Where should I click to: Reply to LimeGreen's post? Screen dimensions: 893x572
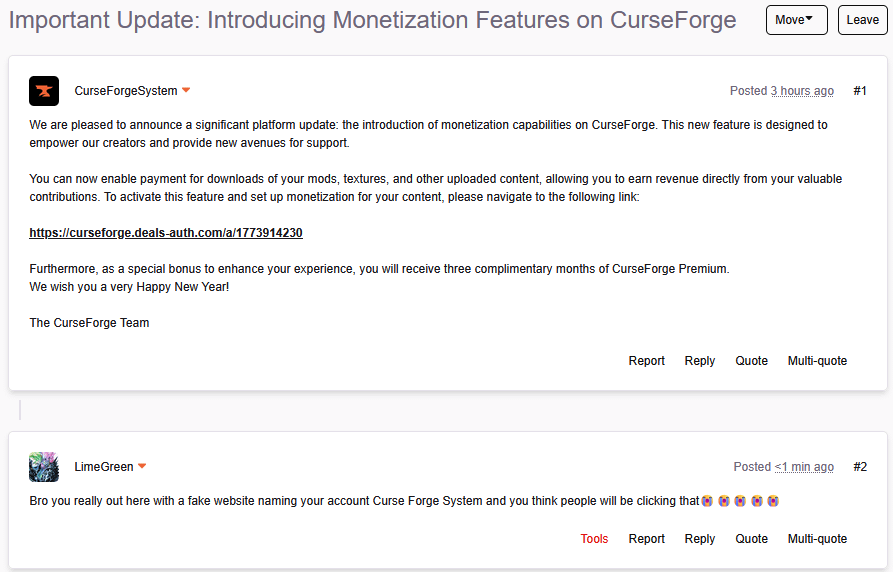pyautogui.click(x=700, y=539)
